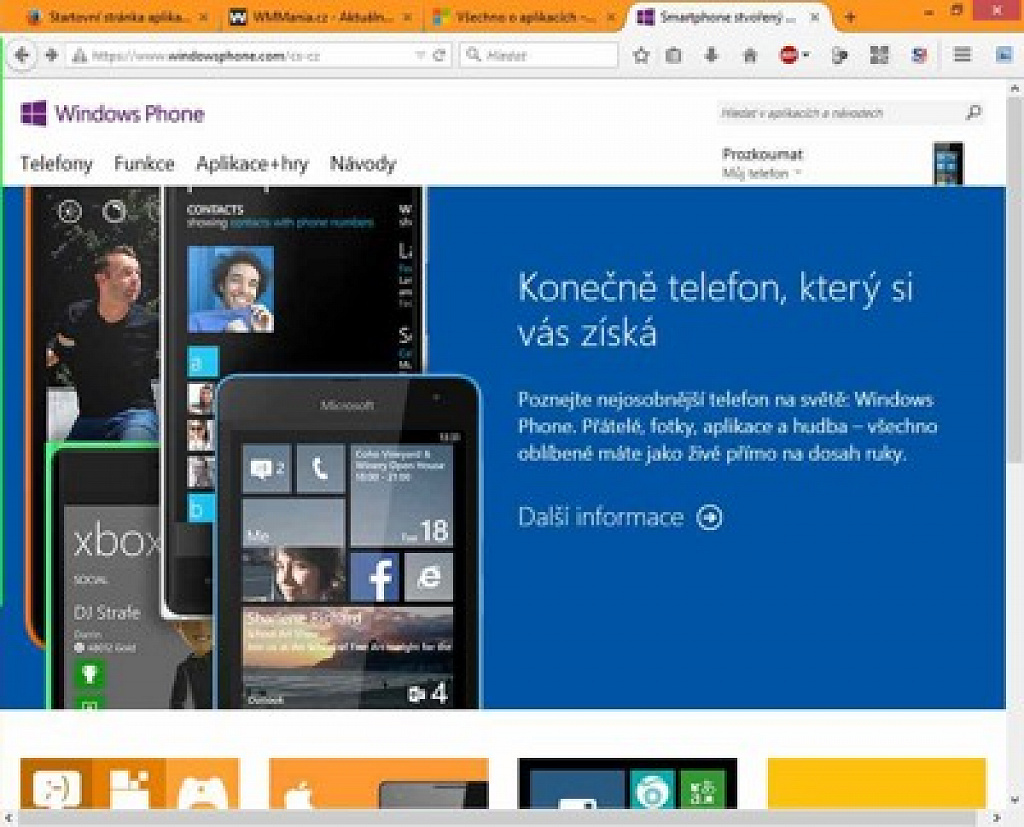Click the black start-screen promo tile
Image resolution: width=1024 pixels, height=827 pixels.
click(x=627, y=783)
